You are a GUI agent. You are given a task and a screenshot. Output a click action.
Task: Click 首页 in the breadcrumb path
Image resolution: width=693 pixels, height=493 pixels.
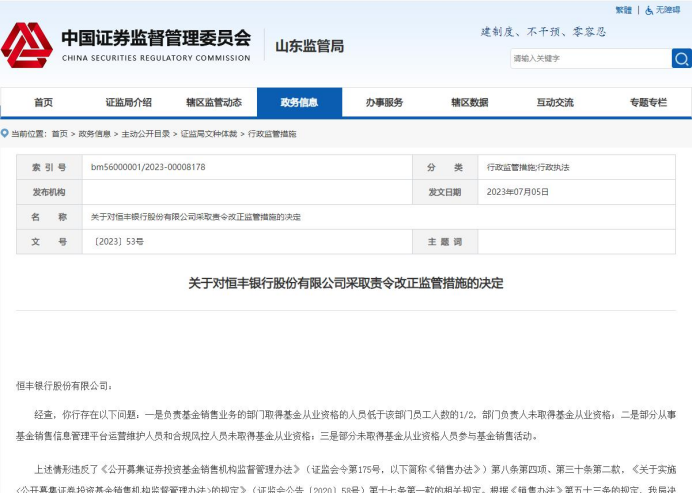point(60,134)
